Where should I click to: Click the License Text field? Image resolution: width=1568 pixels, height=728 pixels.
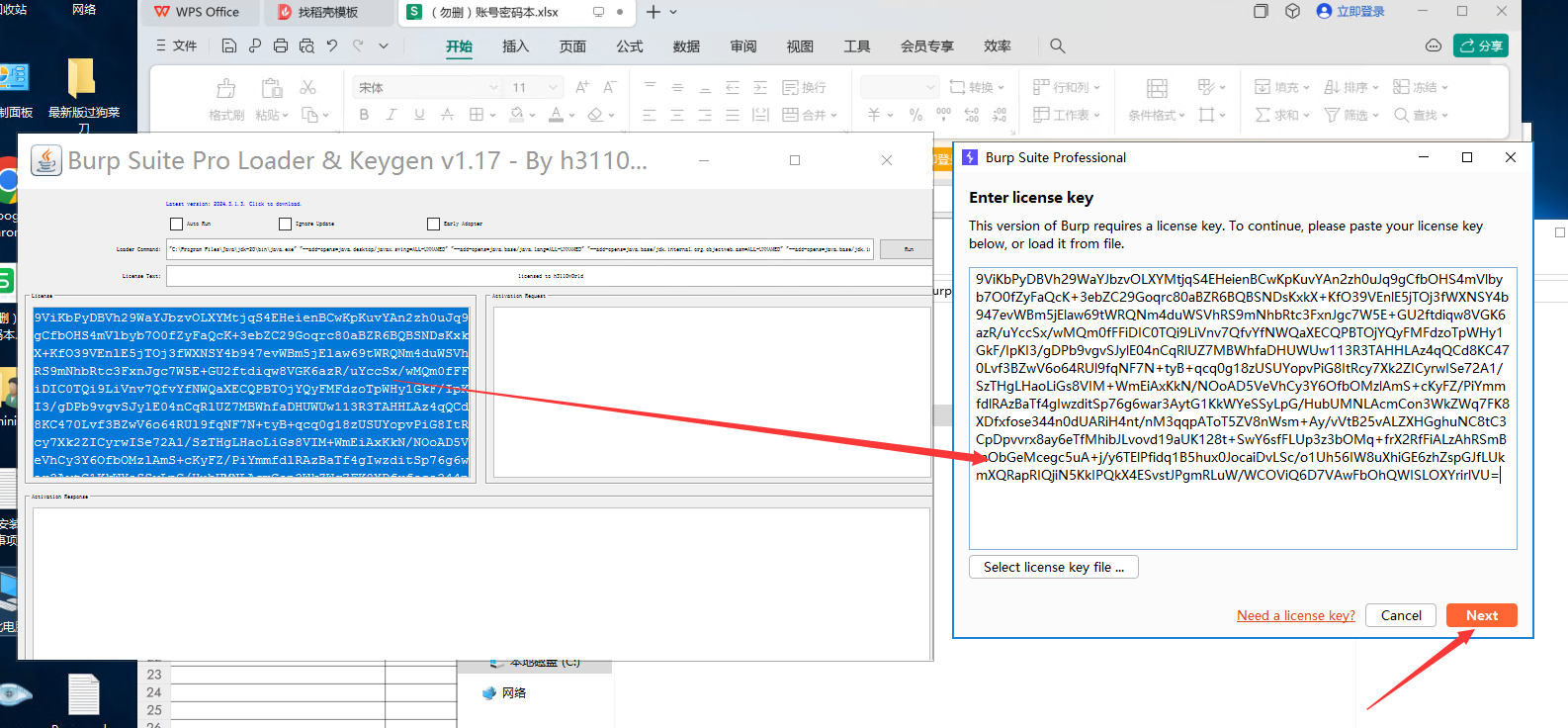point(549,276)
